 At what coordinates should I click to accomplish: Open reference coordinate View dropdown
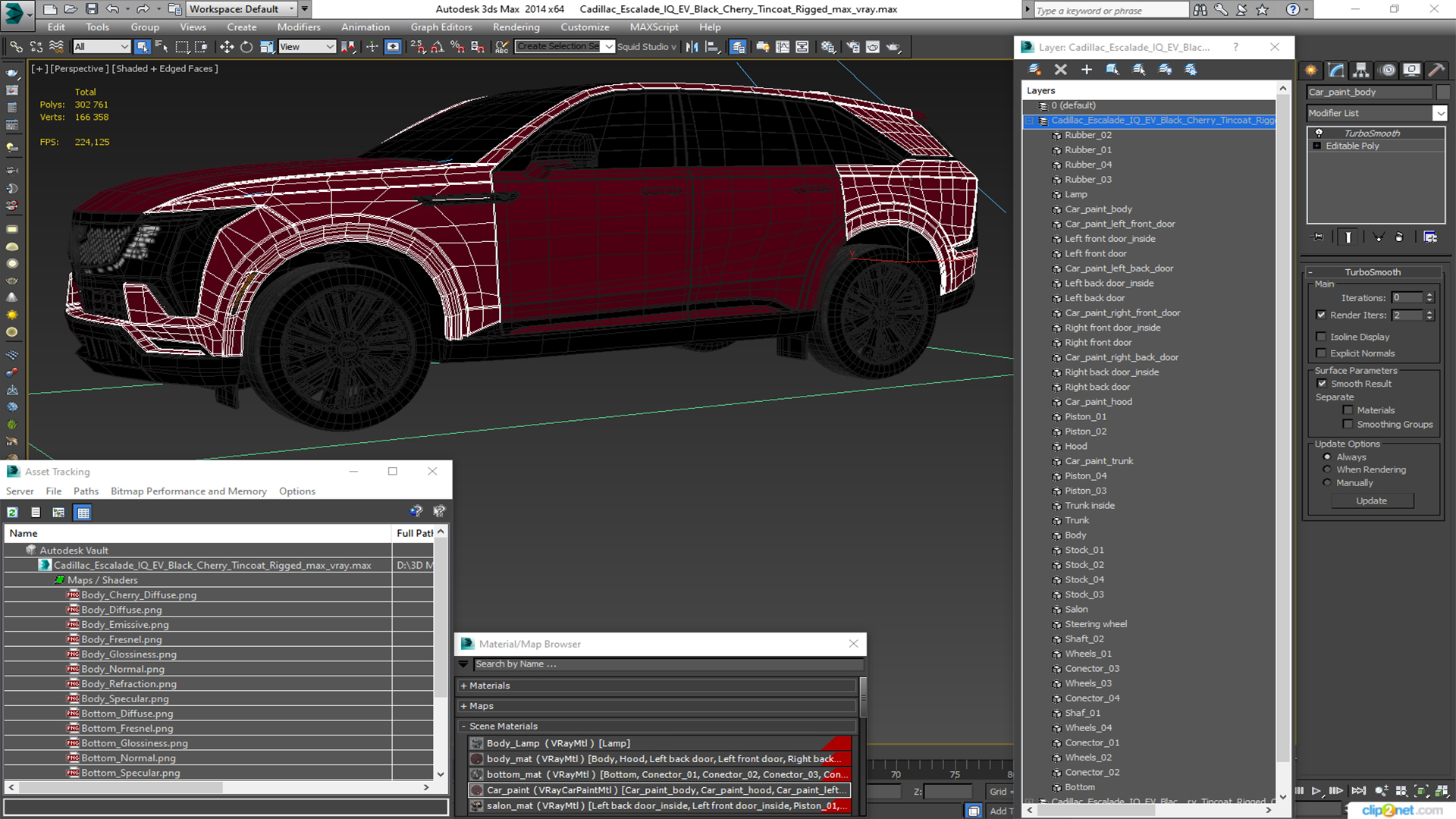[307, 47]
